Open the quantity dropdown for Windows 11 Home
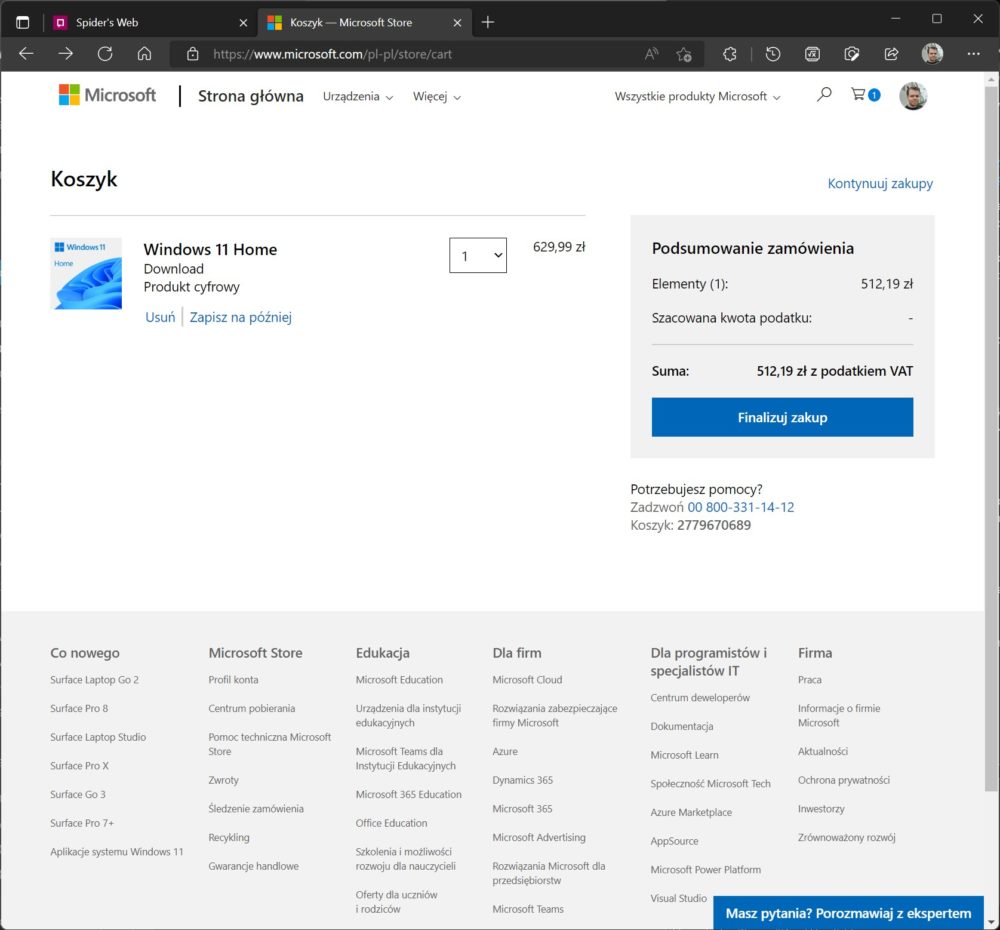The image size is (1000, 930). (x=478, y=255)
